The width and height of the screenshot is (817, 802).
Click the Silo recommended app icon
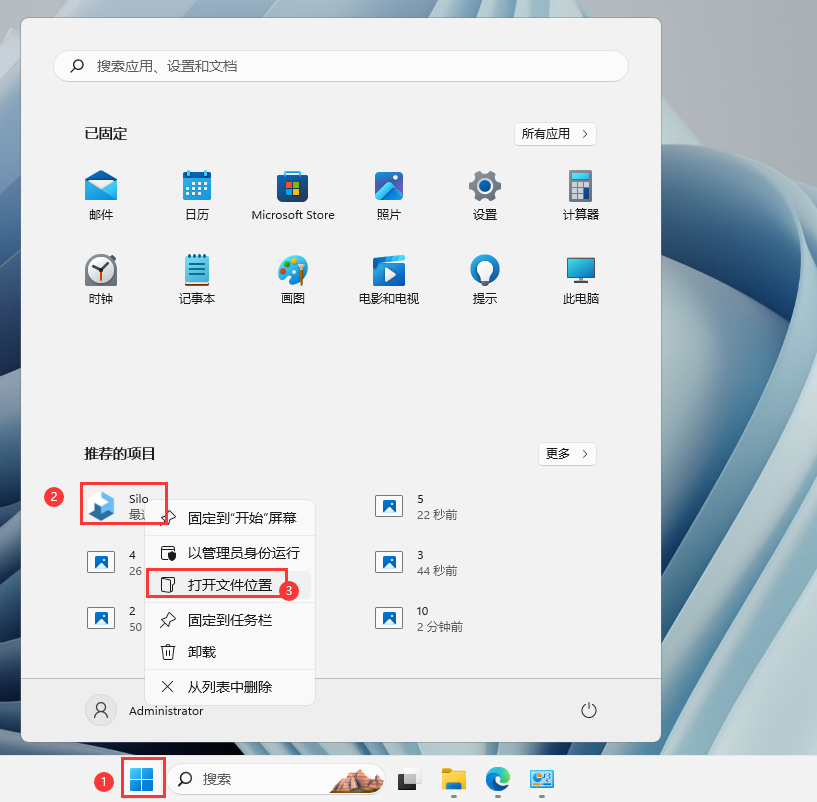(101, 505)
